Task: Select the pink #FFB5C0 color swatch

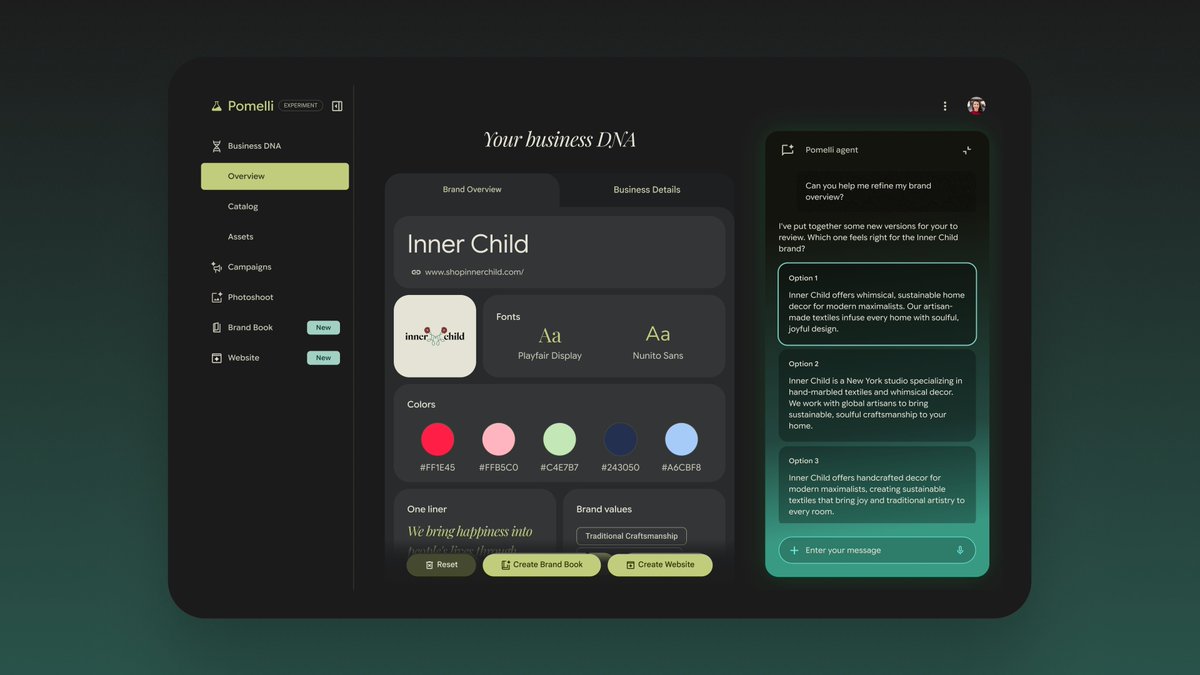Action: tap(498, 439)
